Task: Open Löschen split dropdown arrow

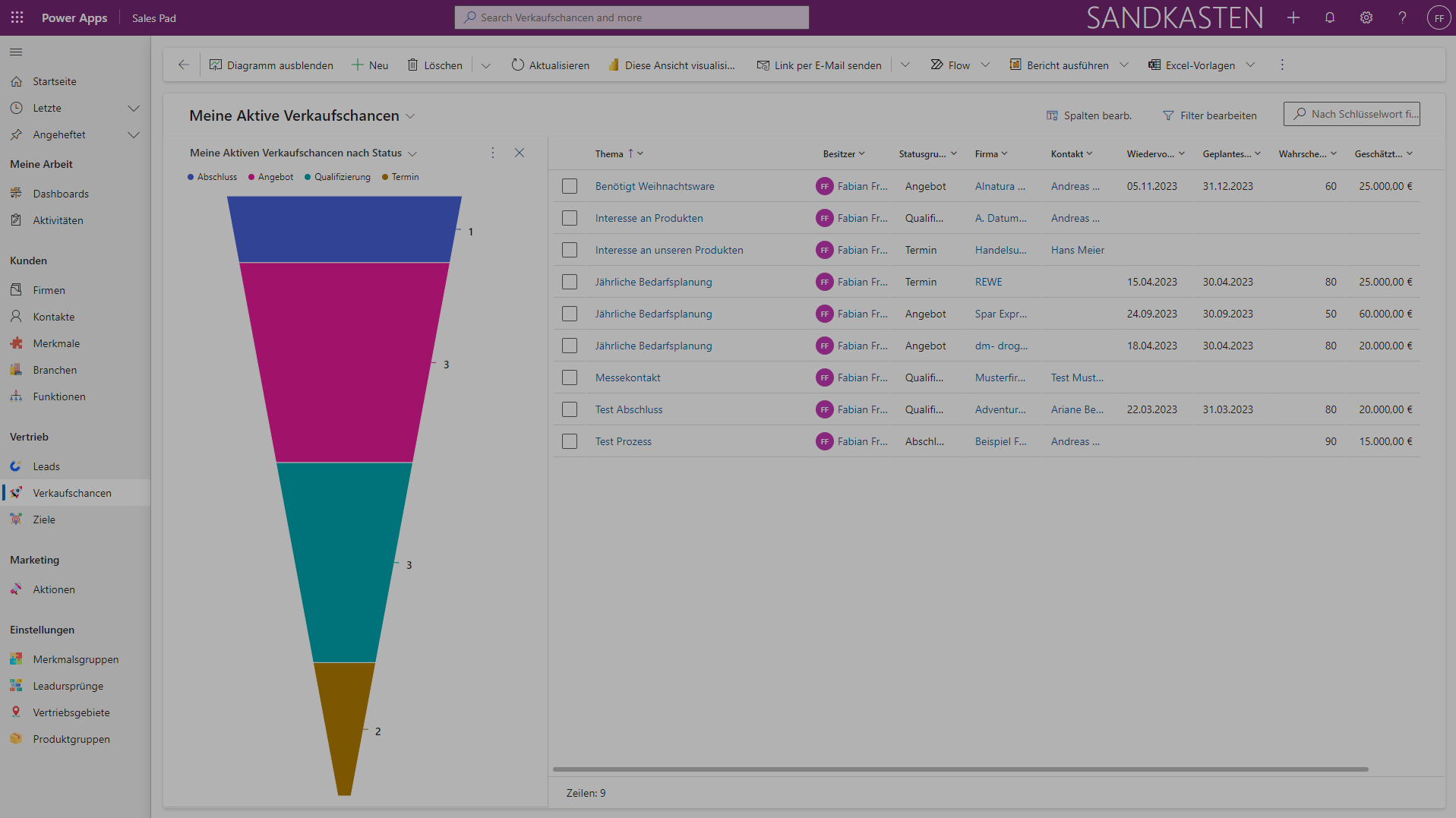Action: coord(486,65)
